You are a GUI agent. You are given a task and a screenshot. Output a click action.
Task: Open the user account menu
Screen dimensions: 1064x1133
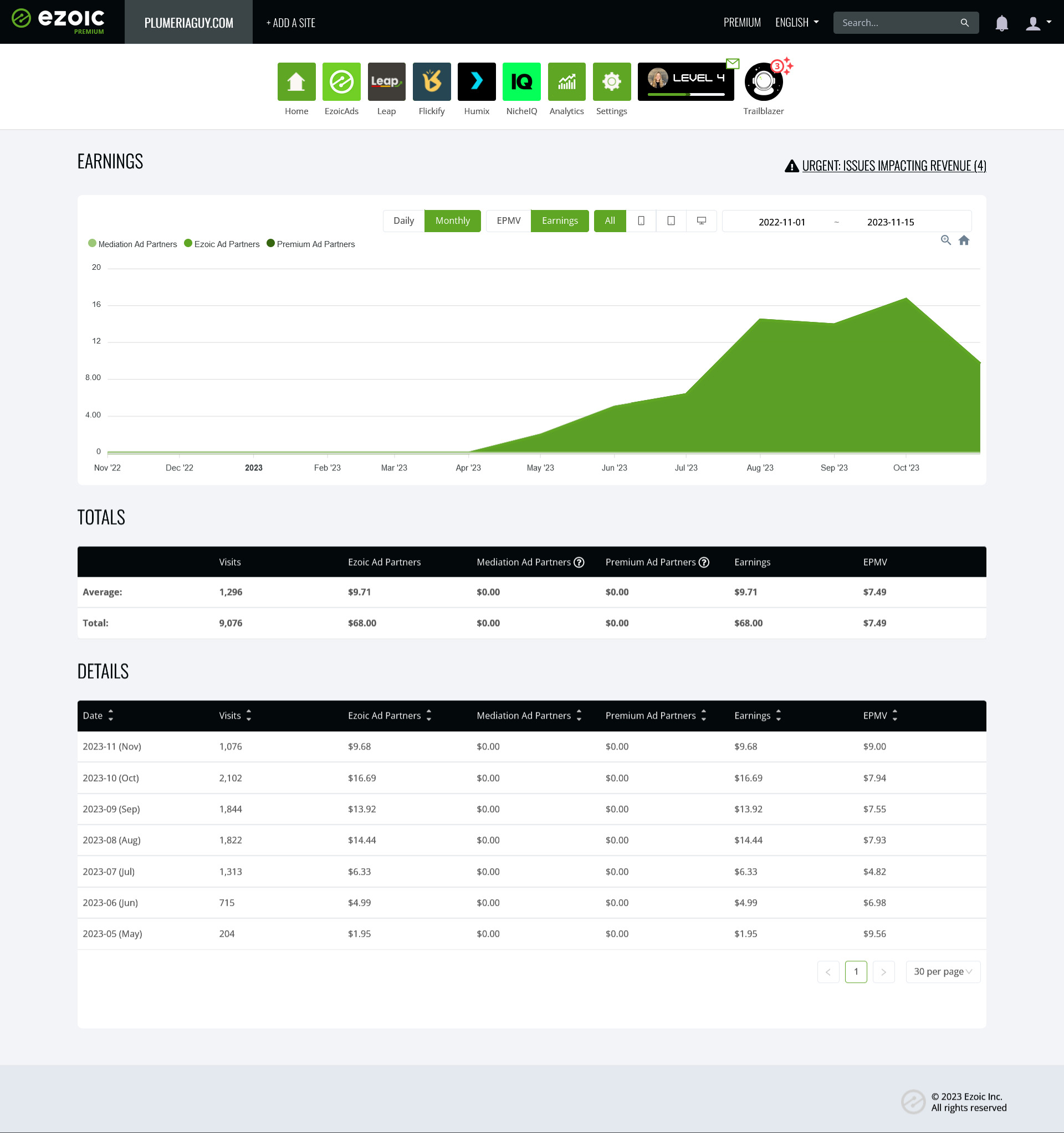coord(1038,23)
